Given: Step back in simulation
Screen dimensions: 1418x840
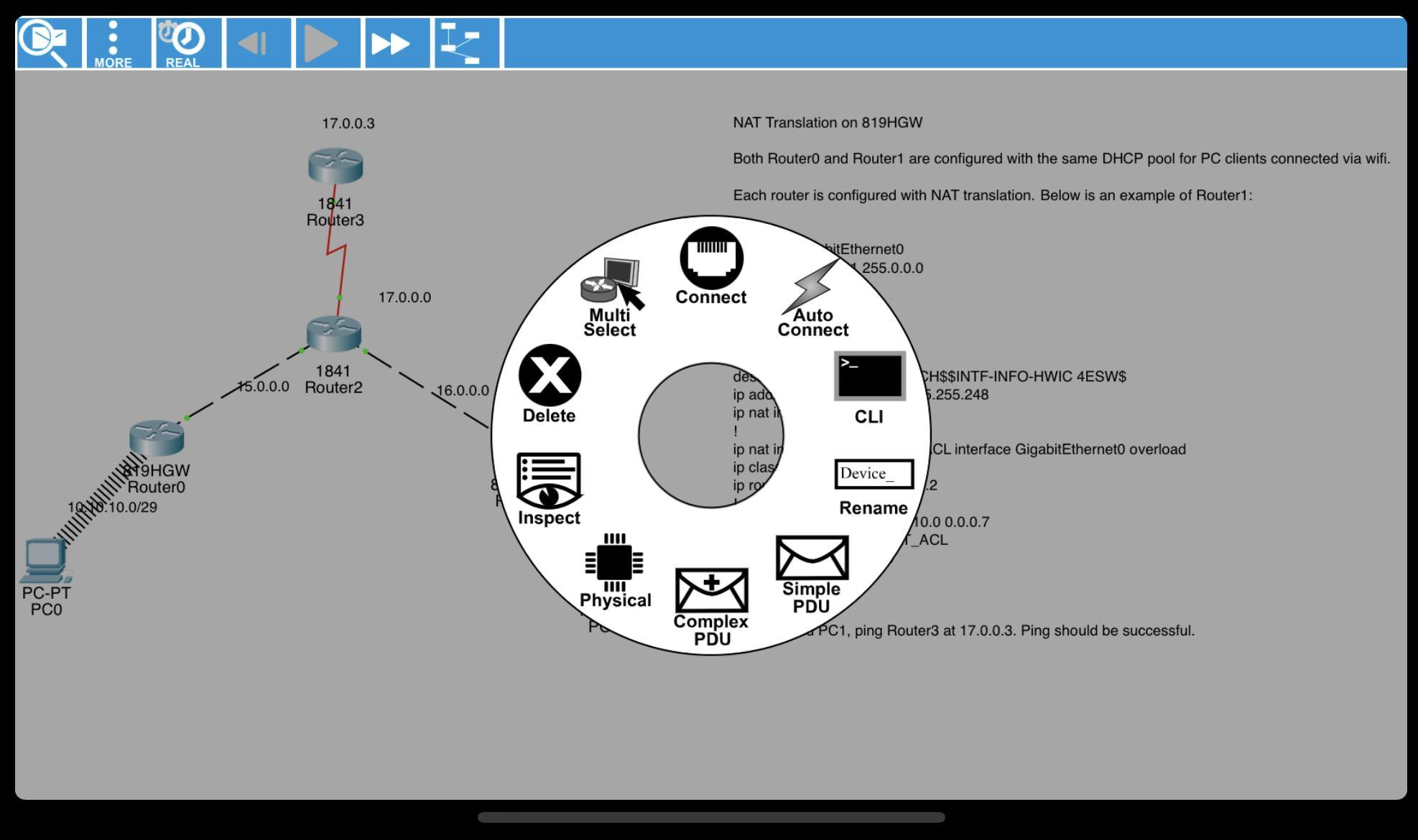Looking at the screenshot, I should pos(259,44).
